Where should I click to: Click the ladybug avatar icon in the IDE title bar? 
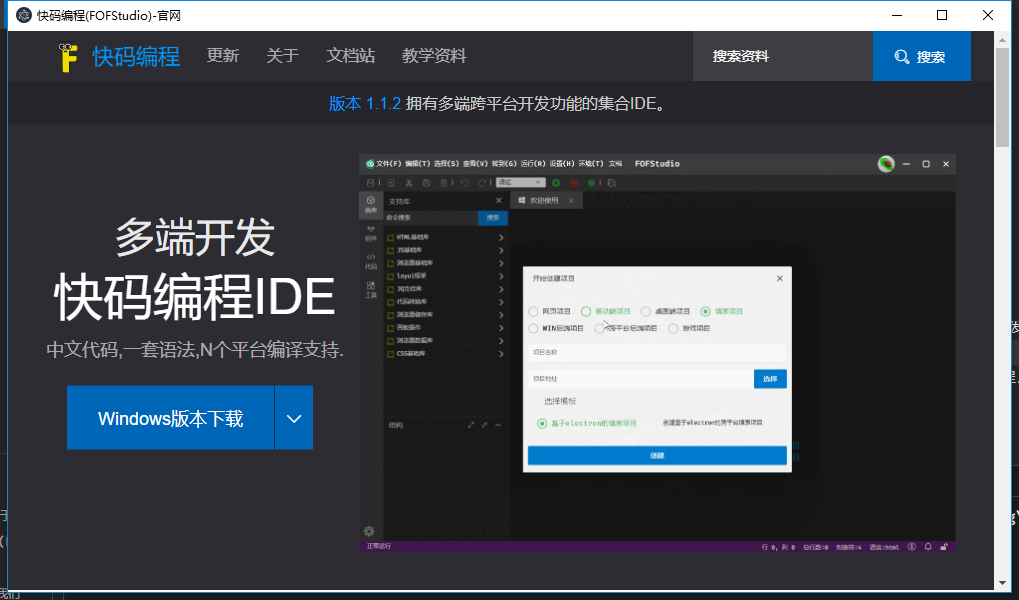[886, 164]
